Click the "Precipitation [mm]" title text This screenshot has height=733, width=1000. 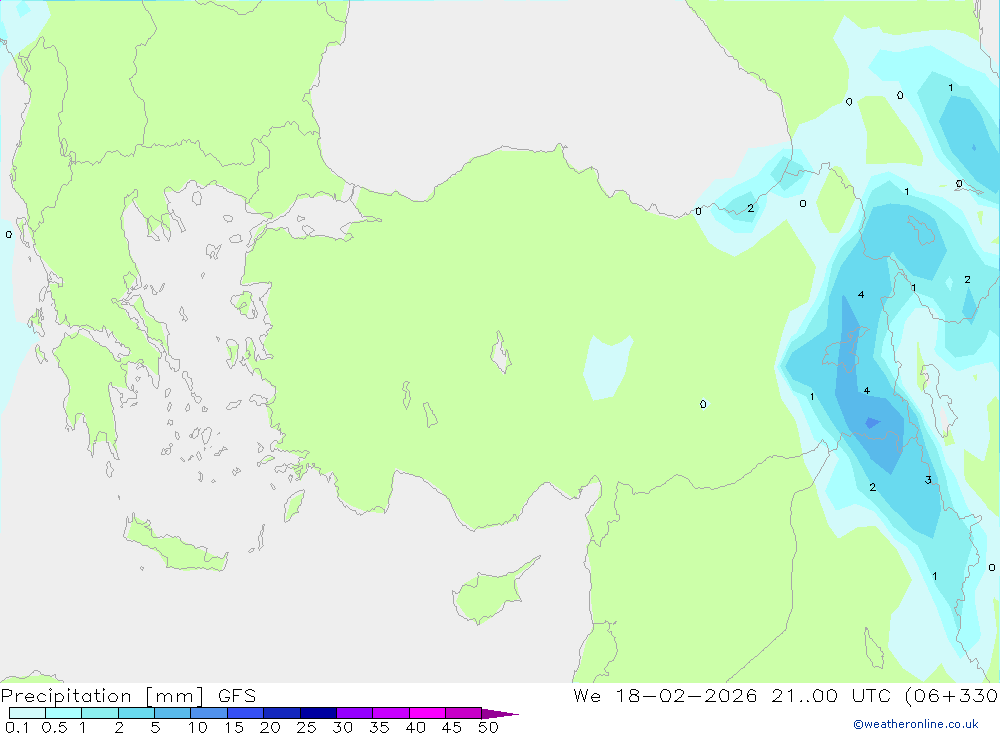102,696
